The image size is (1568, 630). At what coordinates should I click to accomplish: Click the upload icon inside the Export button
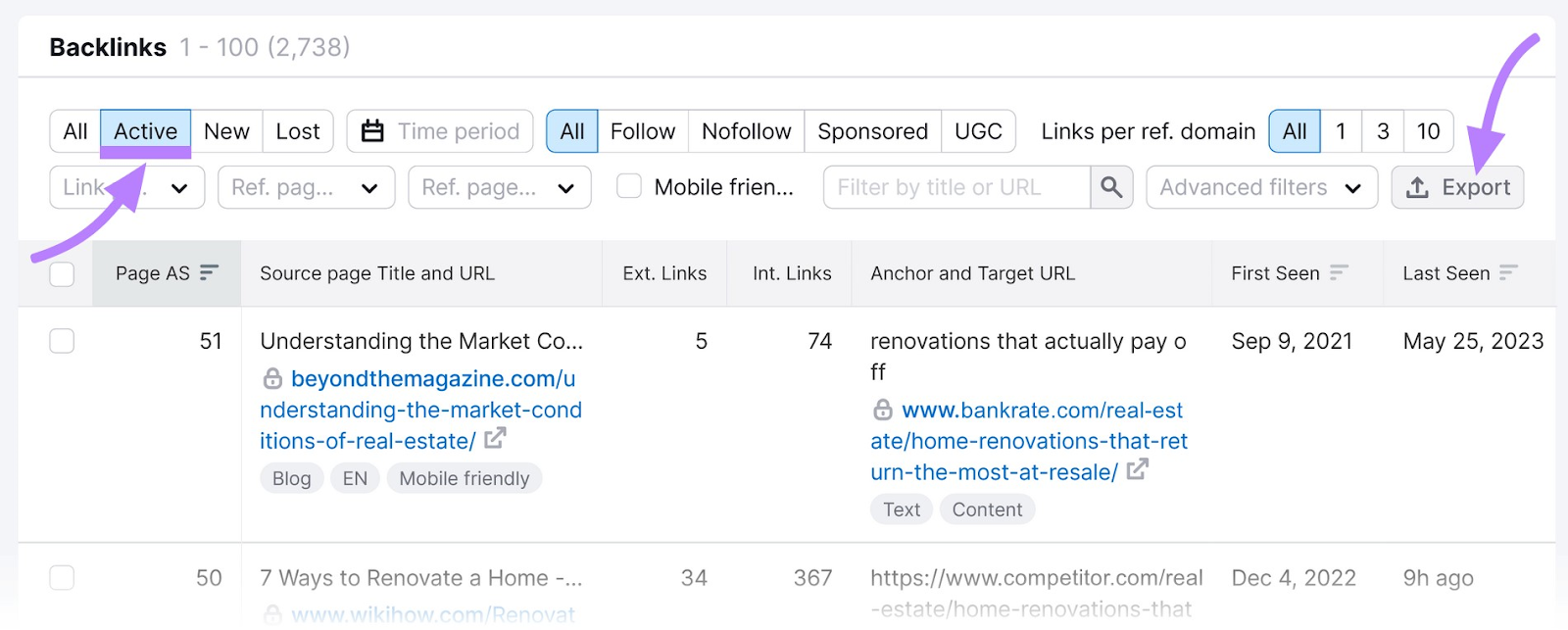1419,186
